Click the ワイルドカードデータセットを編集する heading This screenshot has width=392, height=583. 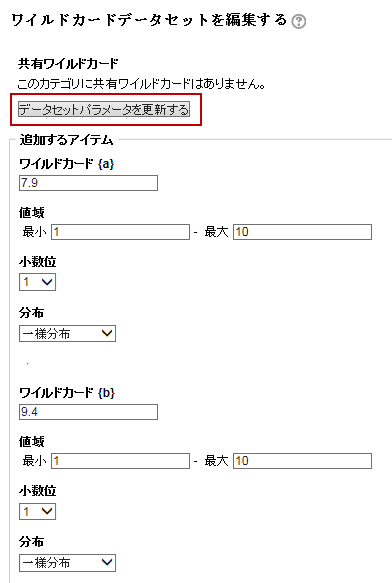(149, 20)
